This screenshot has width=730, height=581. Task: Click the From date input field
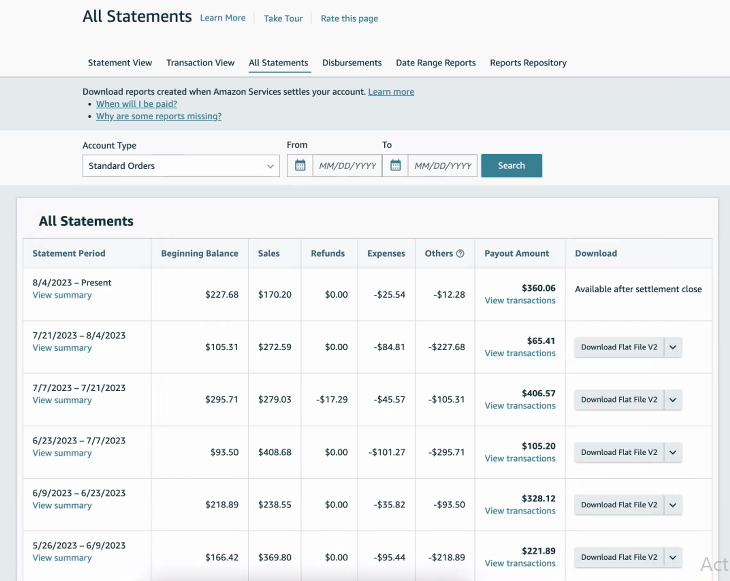[347, 166]
